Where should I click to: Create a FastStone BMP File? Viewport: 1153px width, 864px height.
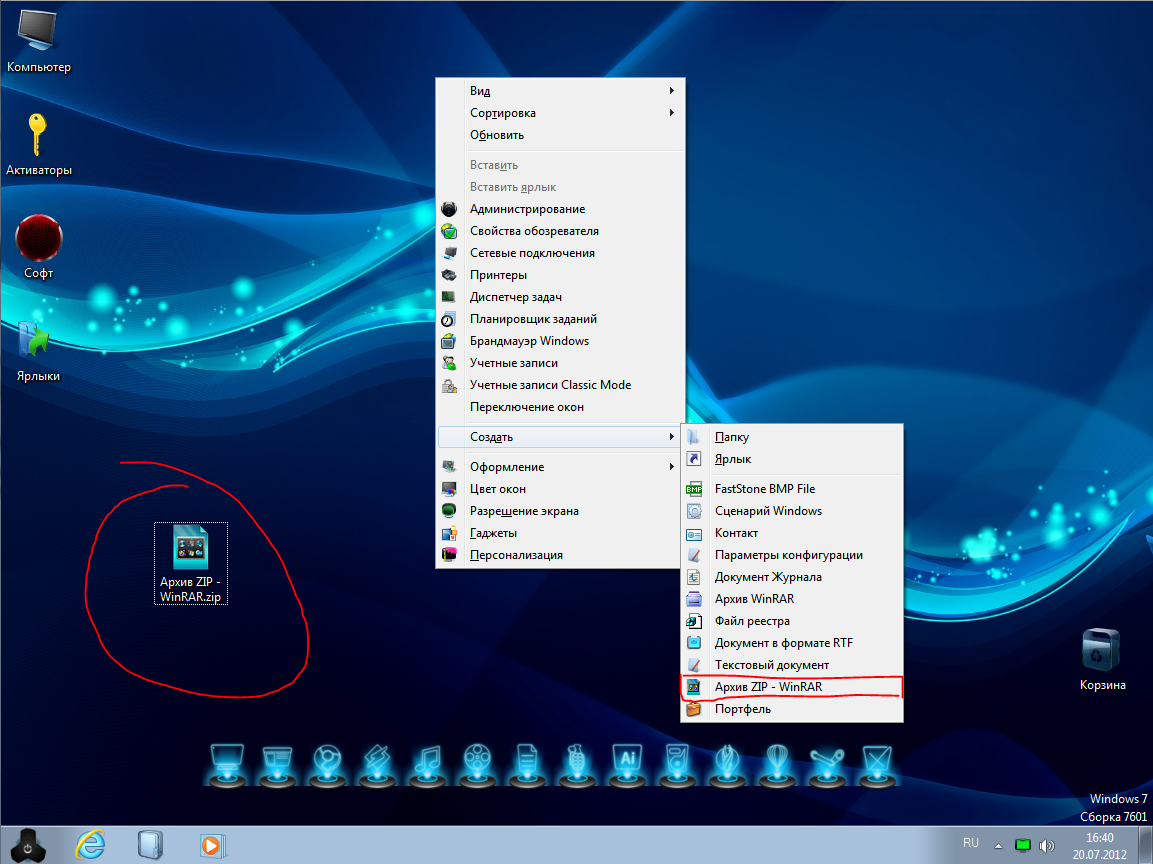(x=792, y=489)
